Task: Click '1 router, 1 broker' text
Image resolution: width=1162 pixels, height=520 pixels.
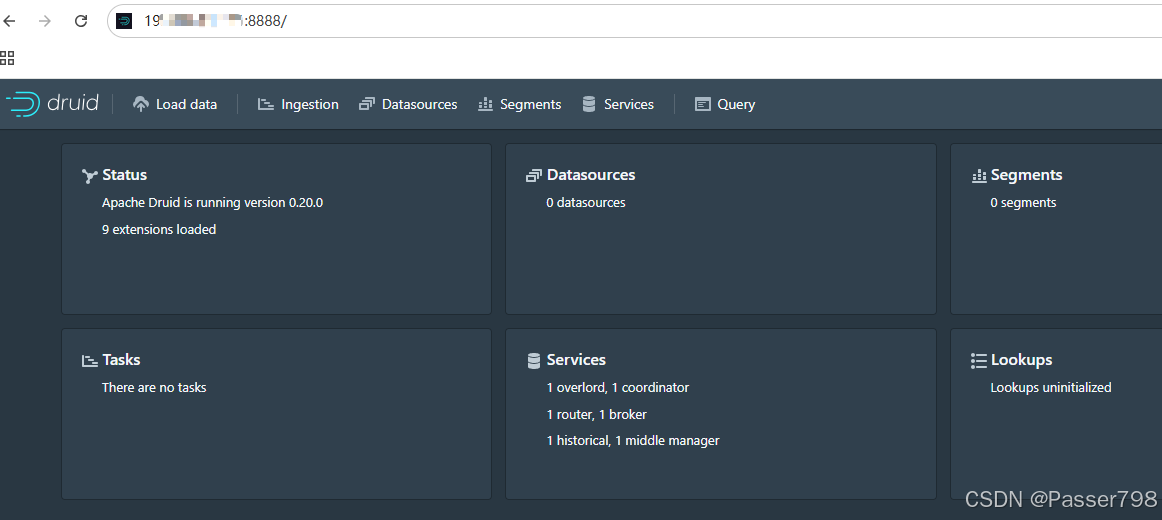Action: click(597, 415)
